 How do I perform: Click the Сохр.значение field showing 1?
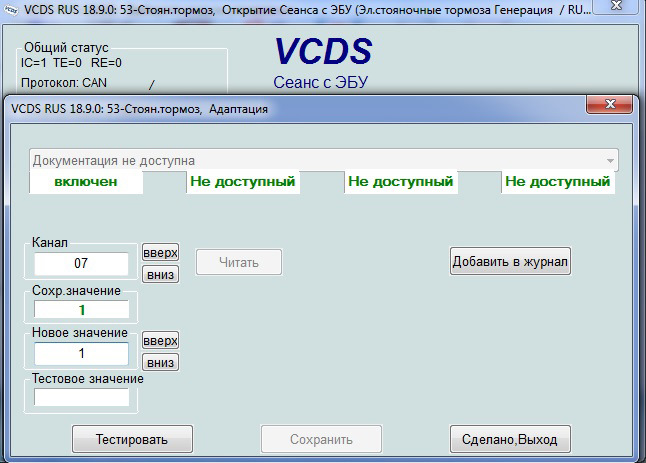(x=81, y=309)
